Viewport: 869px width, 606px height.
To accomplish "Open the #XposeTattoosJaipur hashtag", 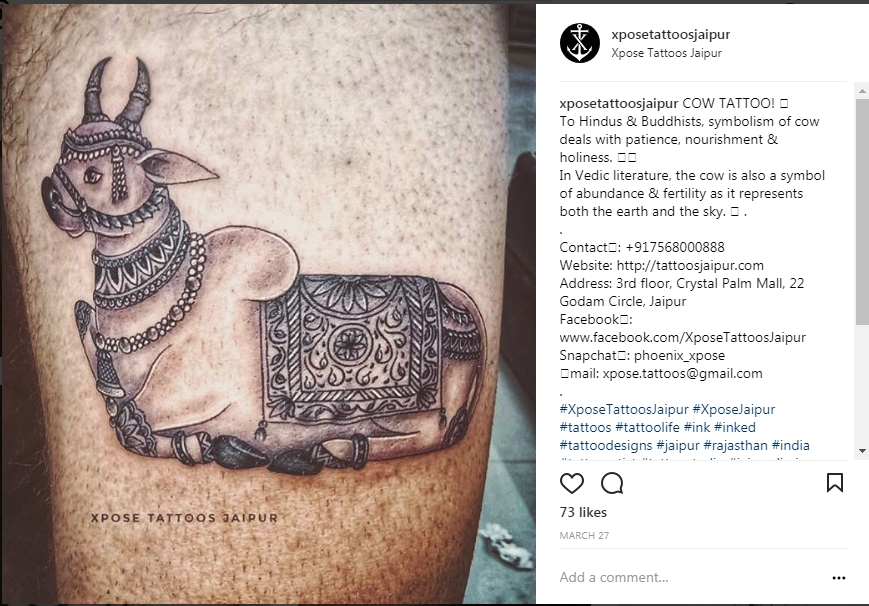I will pos(624,410).
